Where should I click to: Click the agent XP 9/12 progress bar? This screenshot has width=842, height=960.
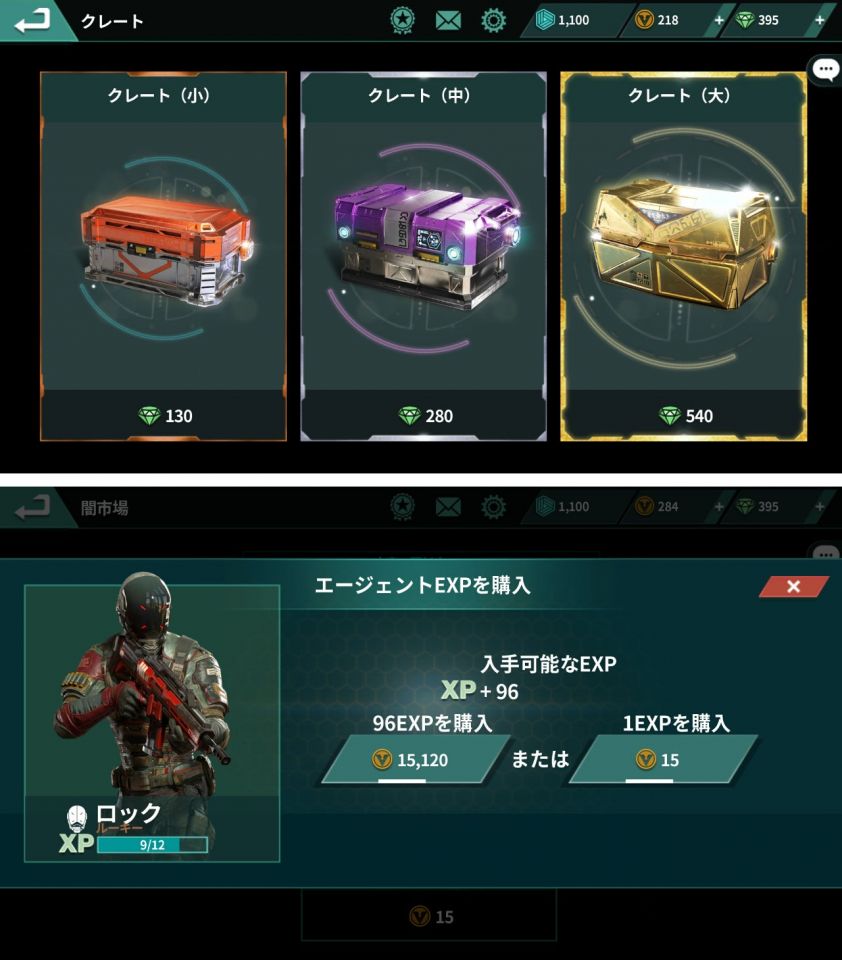(152, 845)
